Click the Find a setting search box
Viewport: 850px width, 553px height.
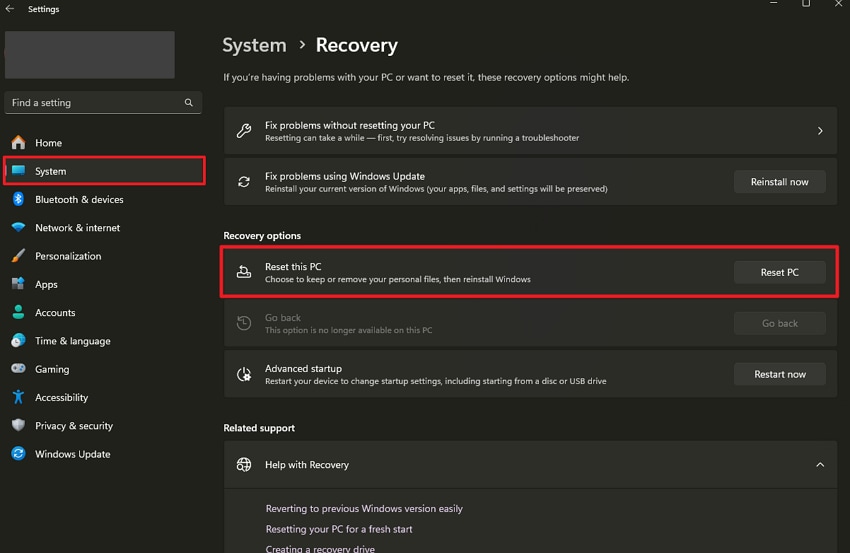coord(103,102)
